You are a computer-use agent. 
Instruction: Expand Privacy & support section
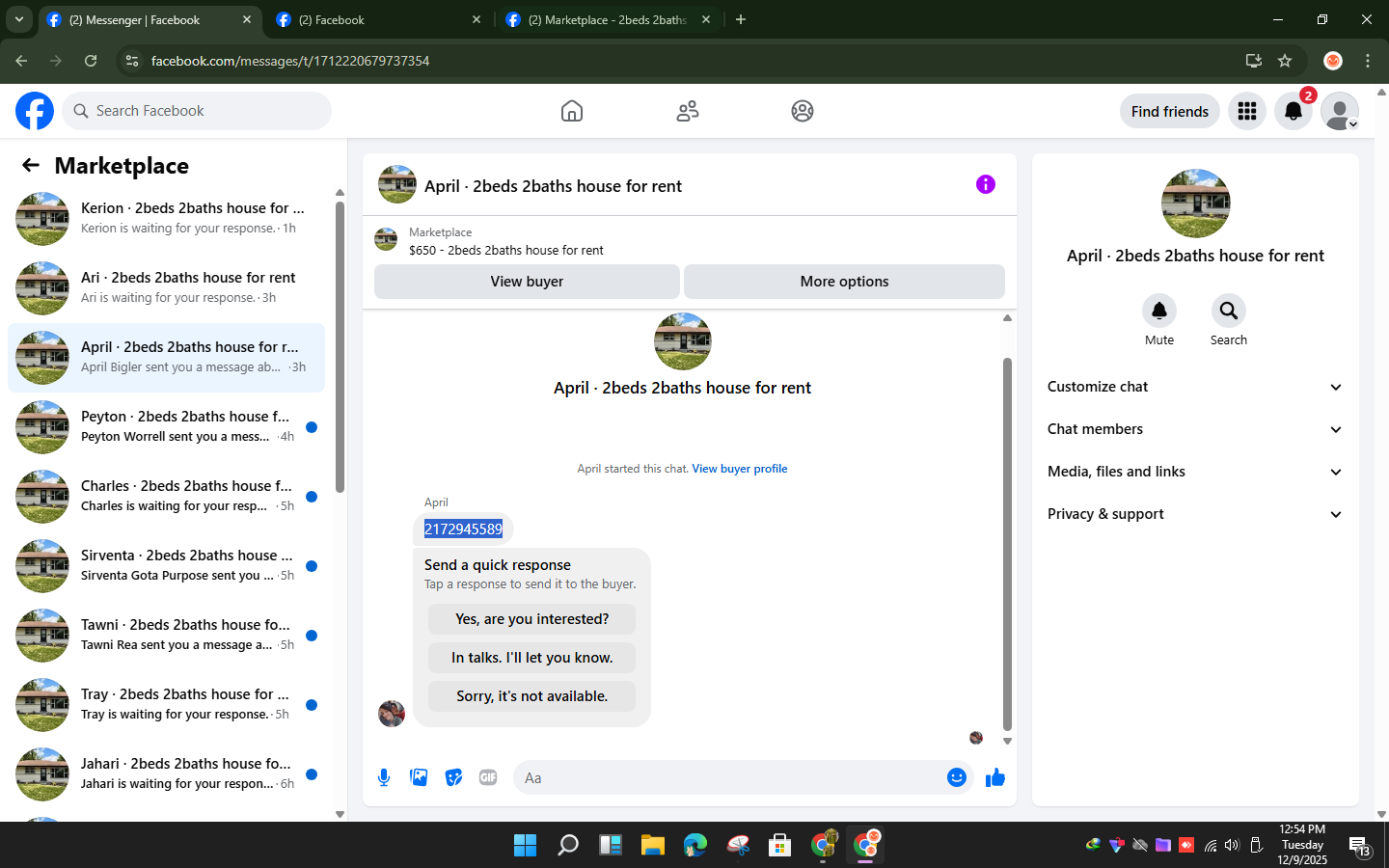click(1195, 514)
